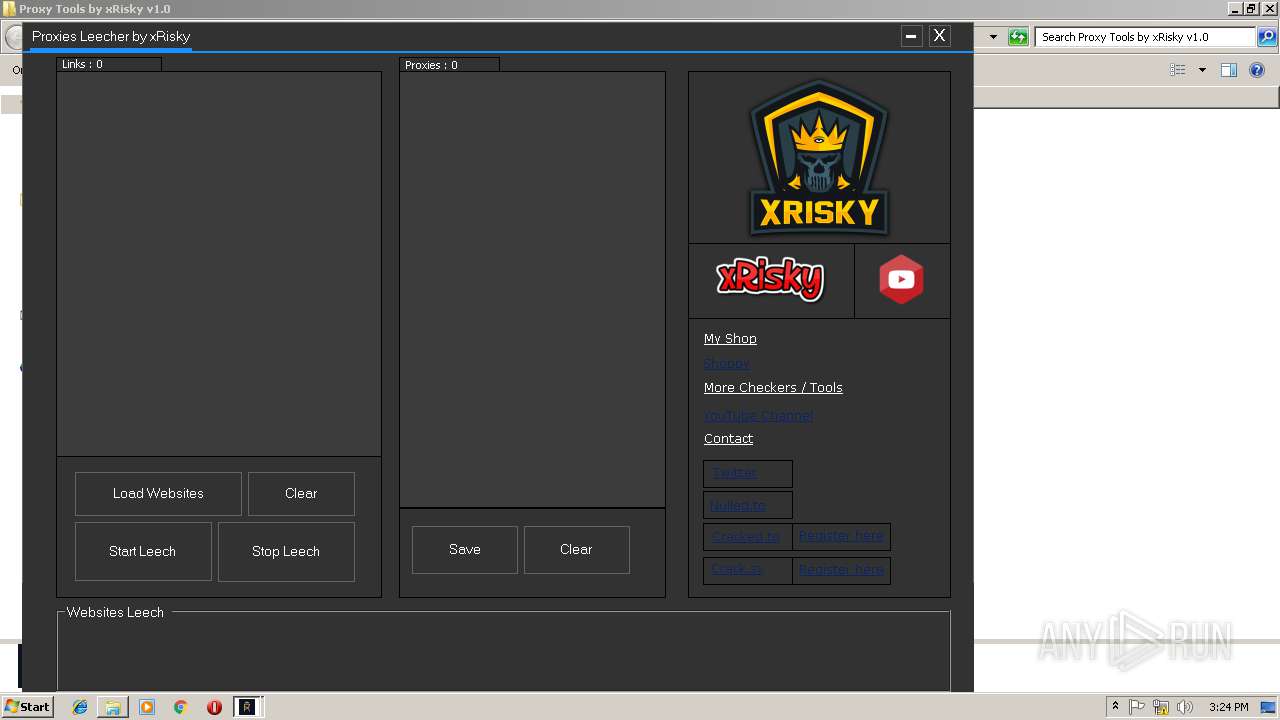This screenshot has height=720, width=1280.
Task: Click Register here next to Crack.sx
Action: (841, 570)
